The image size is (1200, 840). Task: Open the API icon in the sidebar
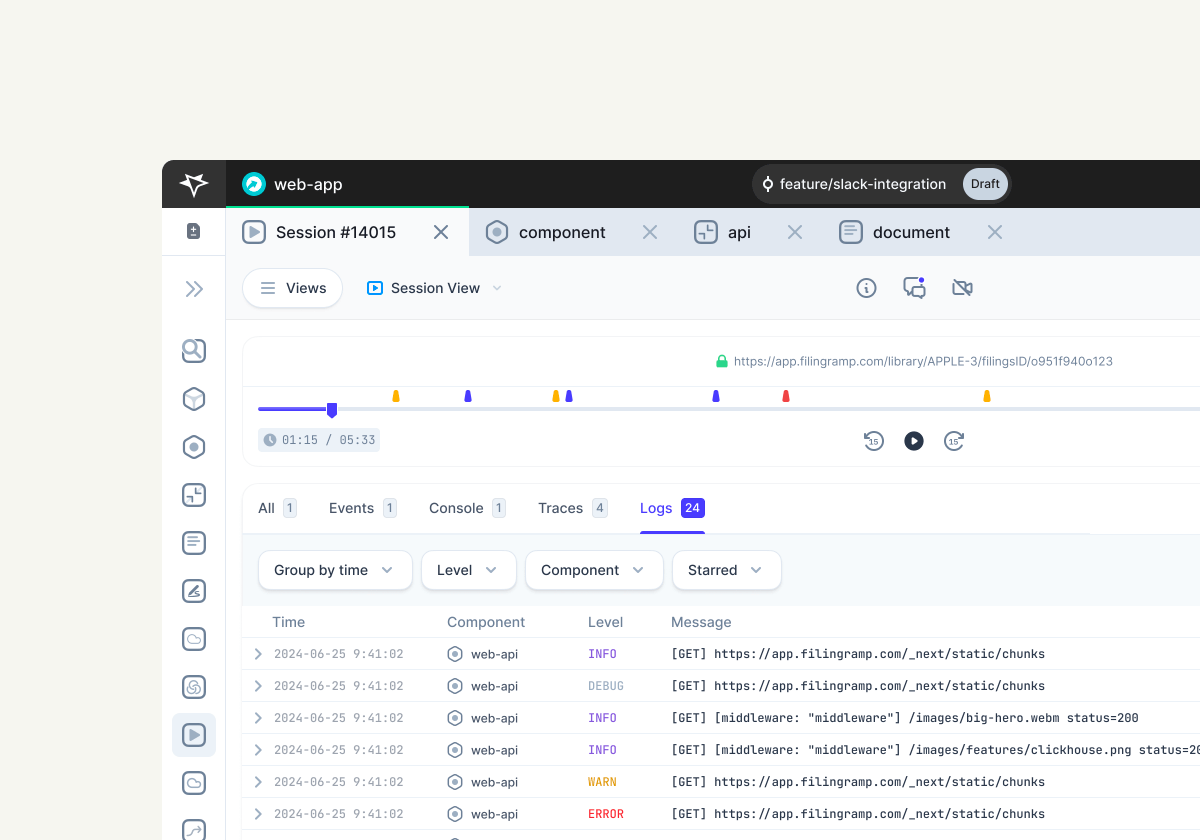click(194, 495)
